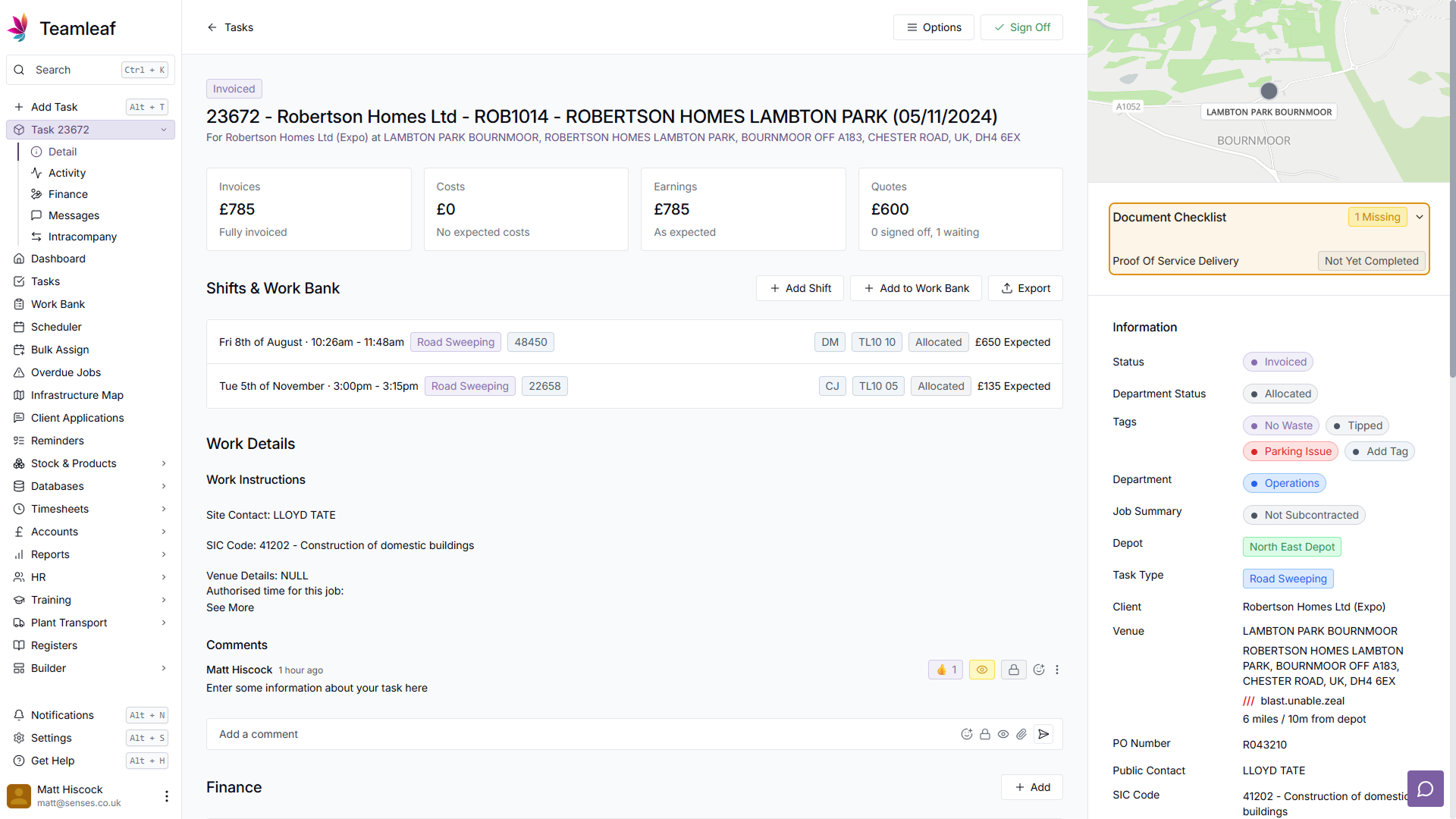This screenshot has width=1456, height=819.
Task: Send the comment with the arrow icon
Action: (1043, 734)
